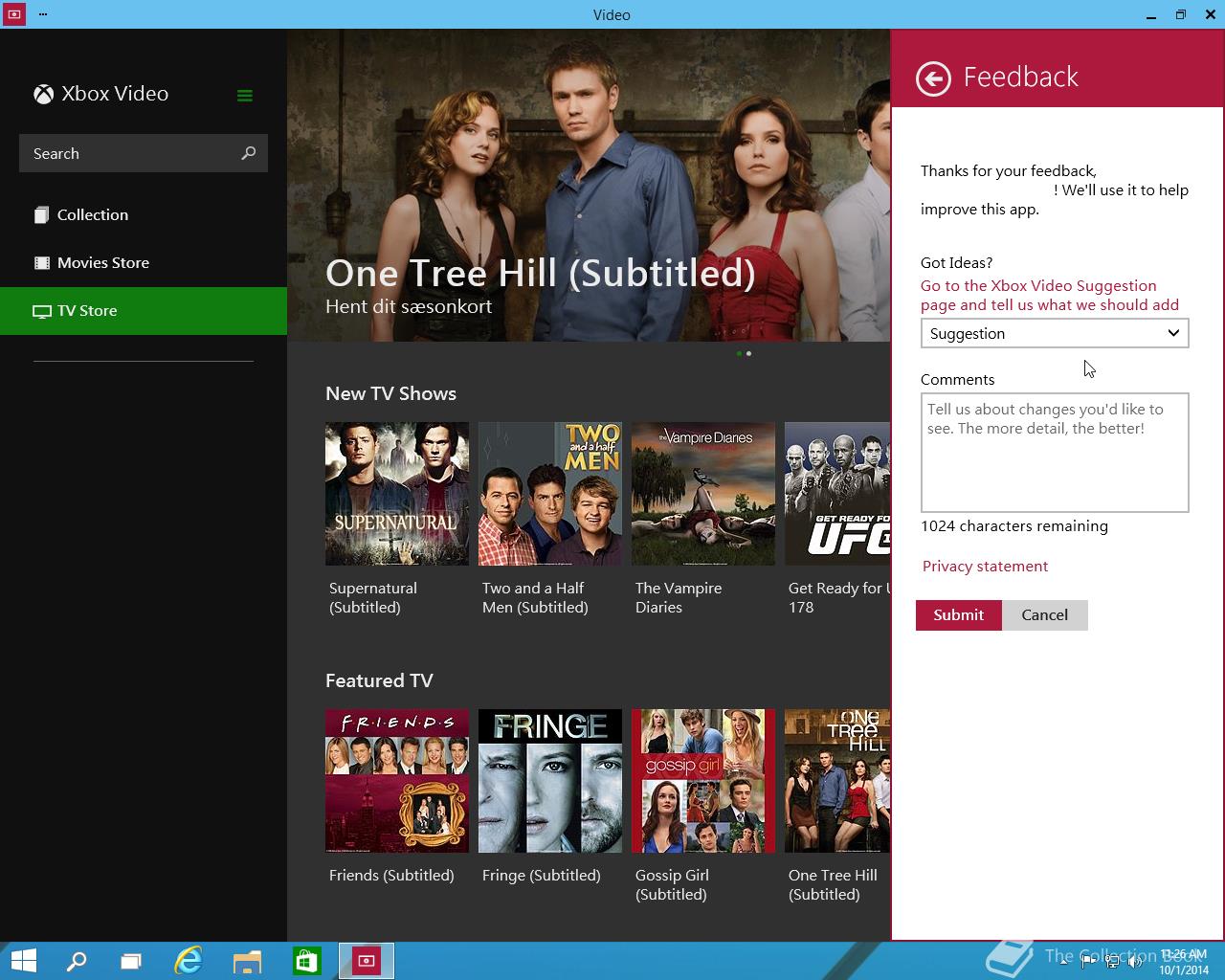This screenshot has width=1225, height=980.
Task: Open File Explorer from taskbar
Action: (247, 961)
